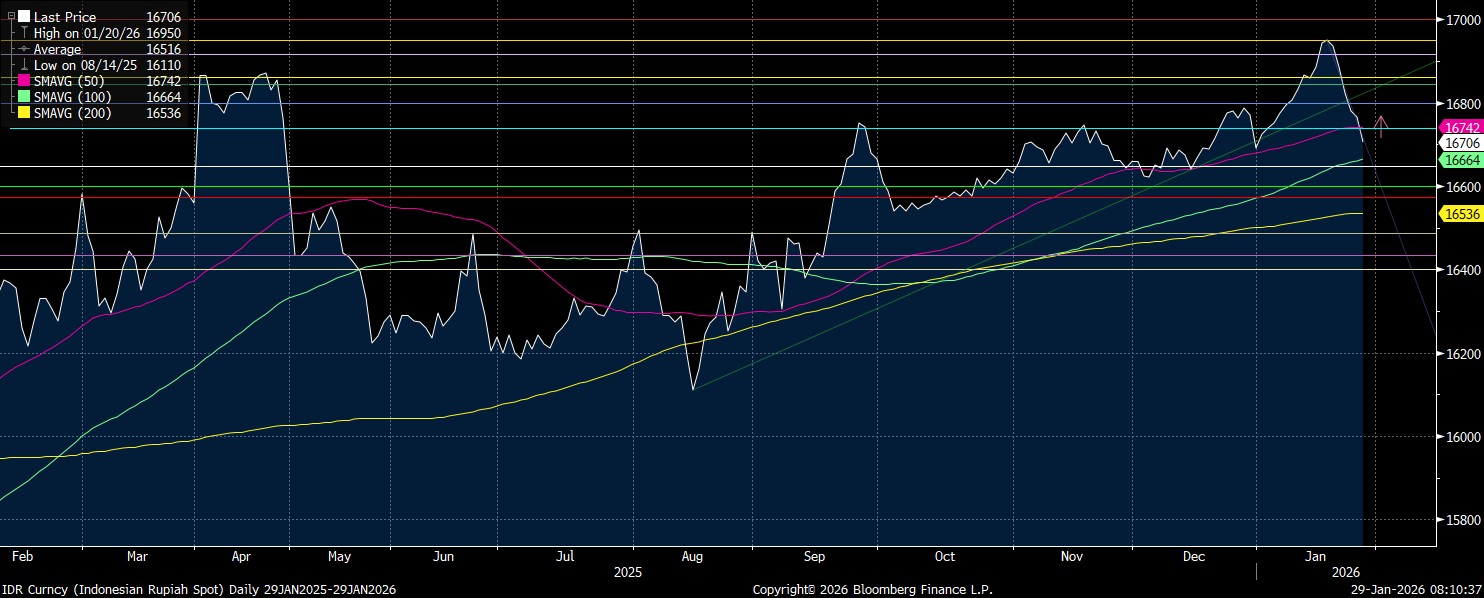Click the magenta SMAVG (50) legend swatch

point(24,81)
